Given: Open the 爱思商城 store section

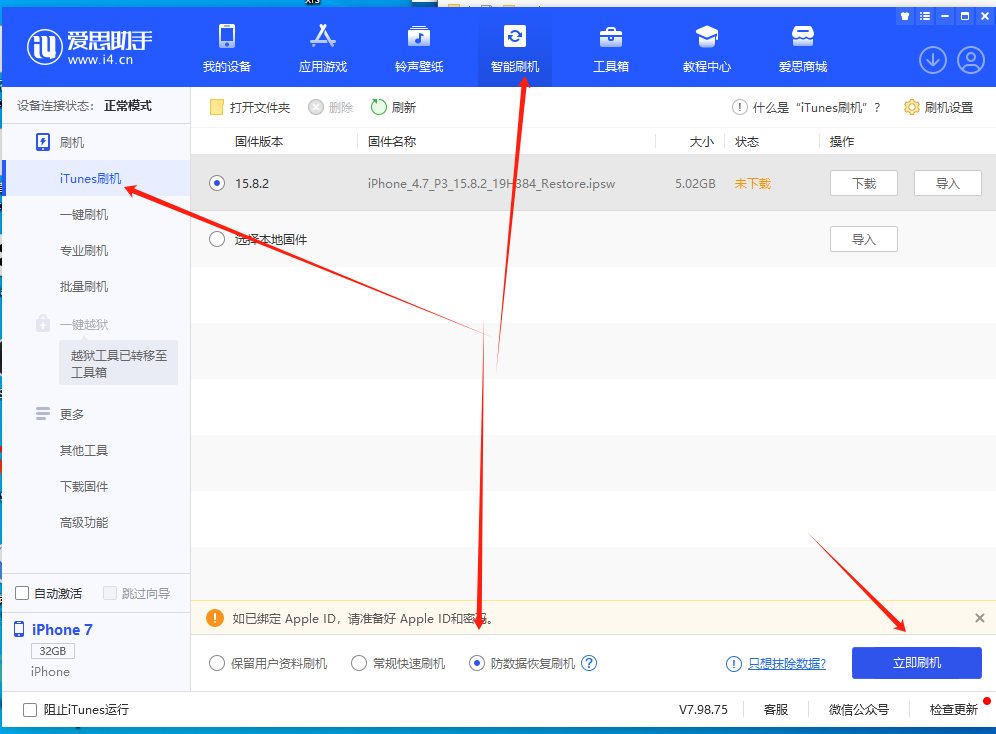Looking at the screenshot, I should pos(803,48).
